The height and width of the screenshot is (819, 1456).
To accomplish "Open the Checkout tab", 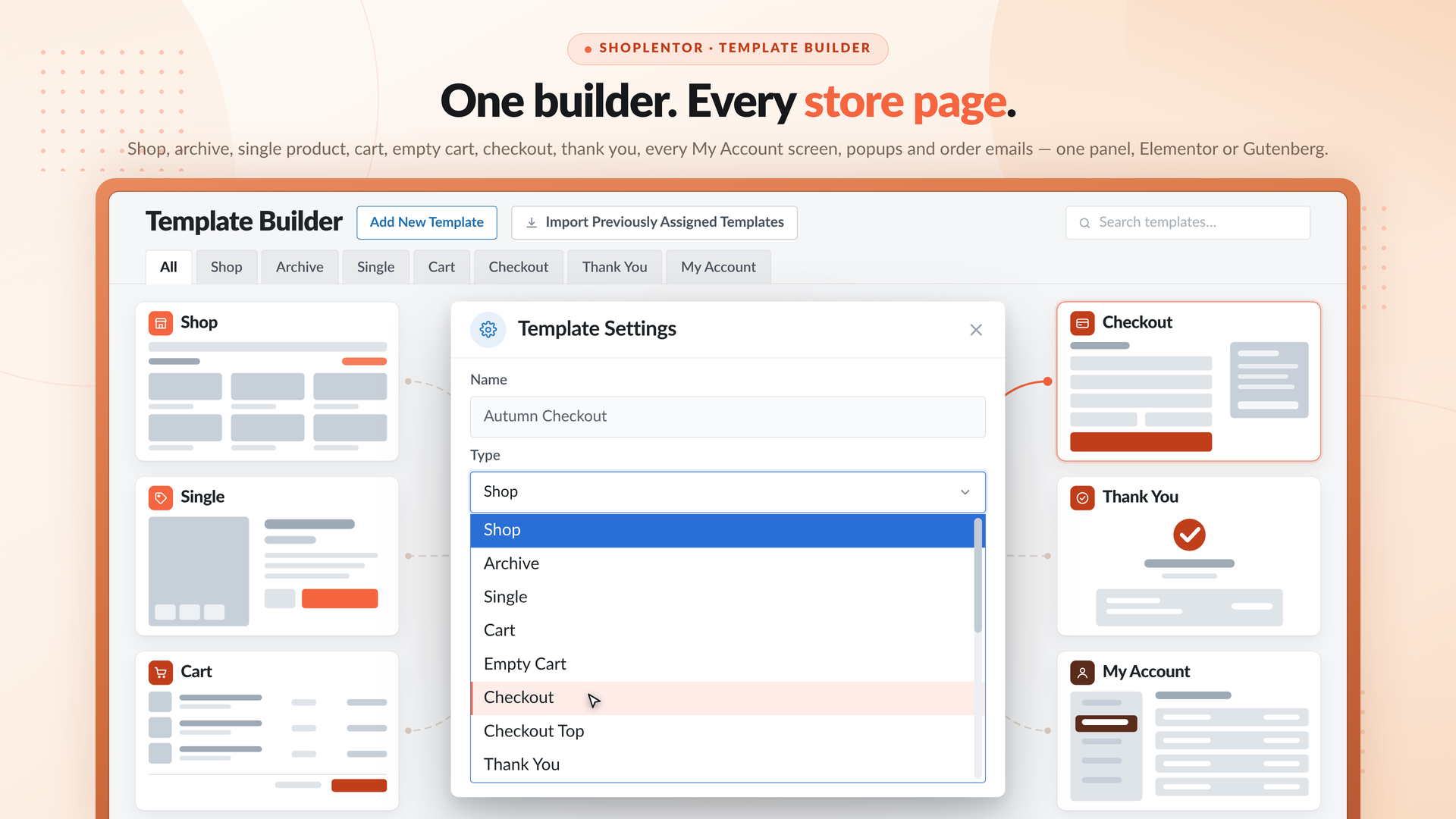I will tap(518, 267).
